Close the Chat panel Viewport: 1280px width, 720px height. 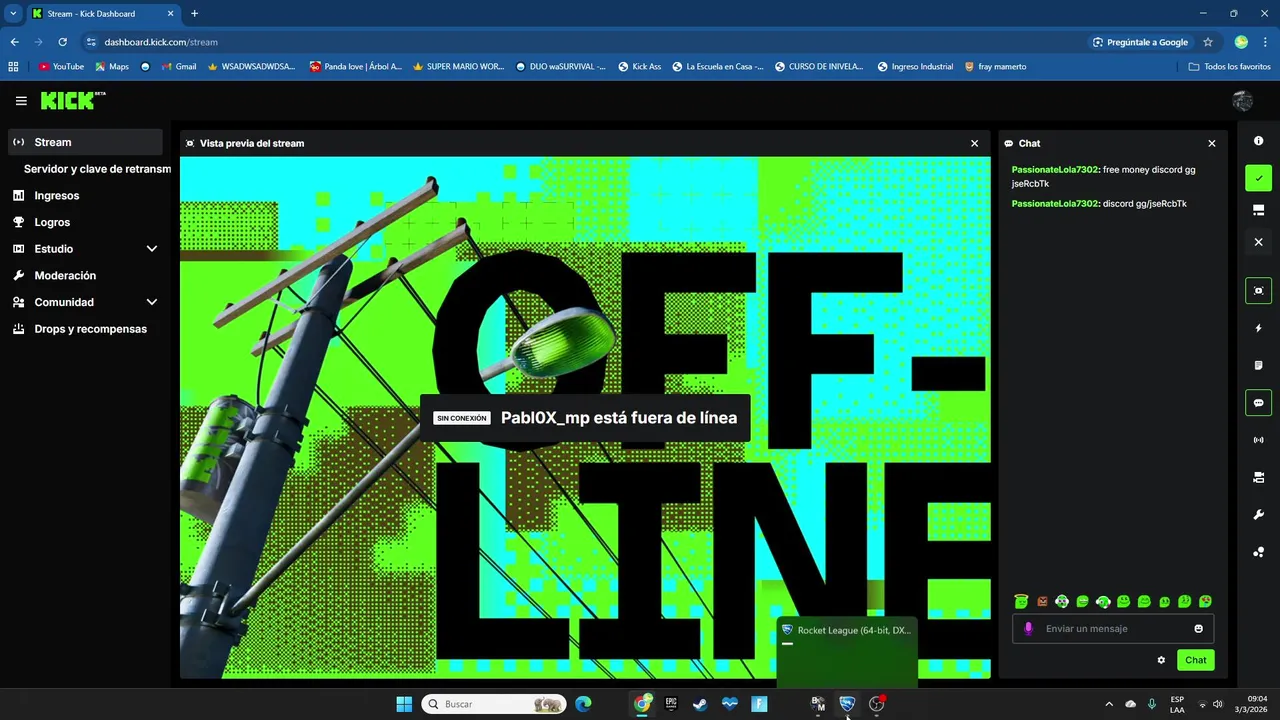1211,143
